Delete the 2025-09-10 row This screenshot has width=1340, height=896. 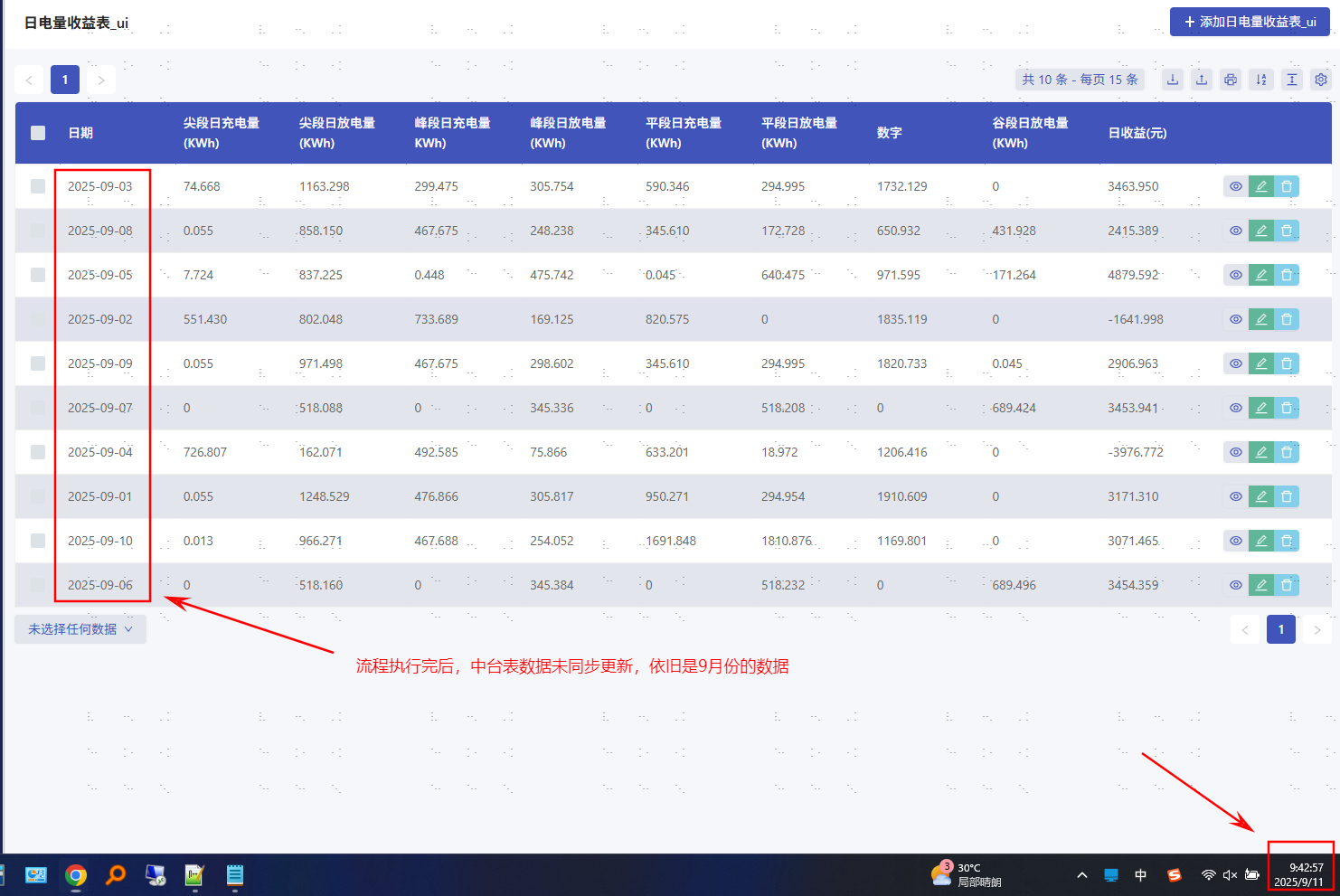[1287, 541]
